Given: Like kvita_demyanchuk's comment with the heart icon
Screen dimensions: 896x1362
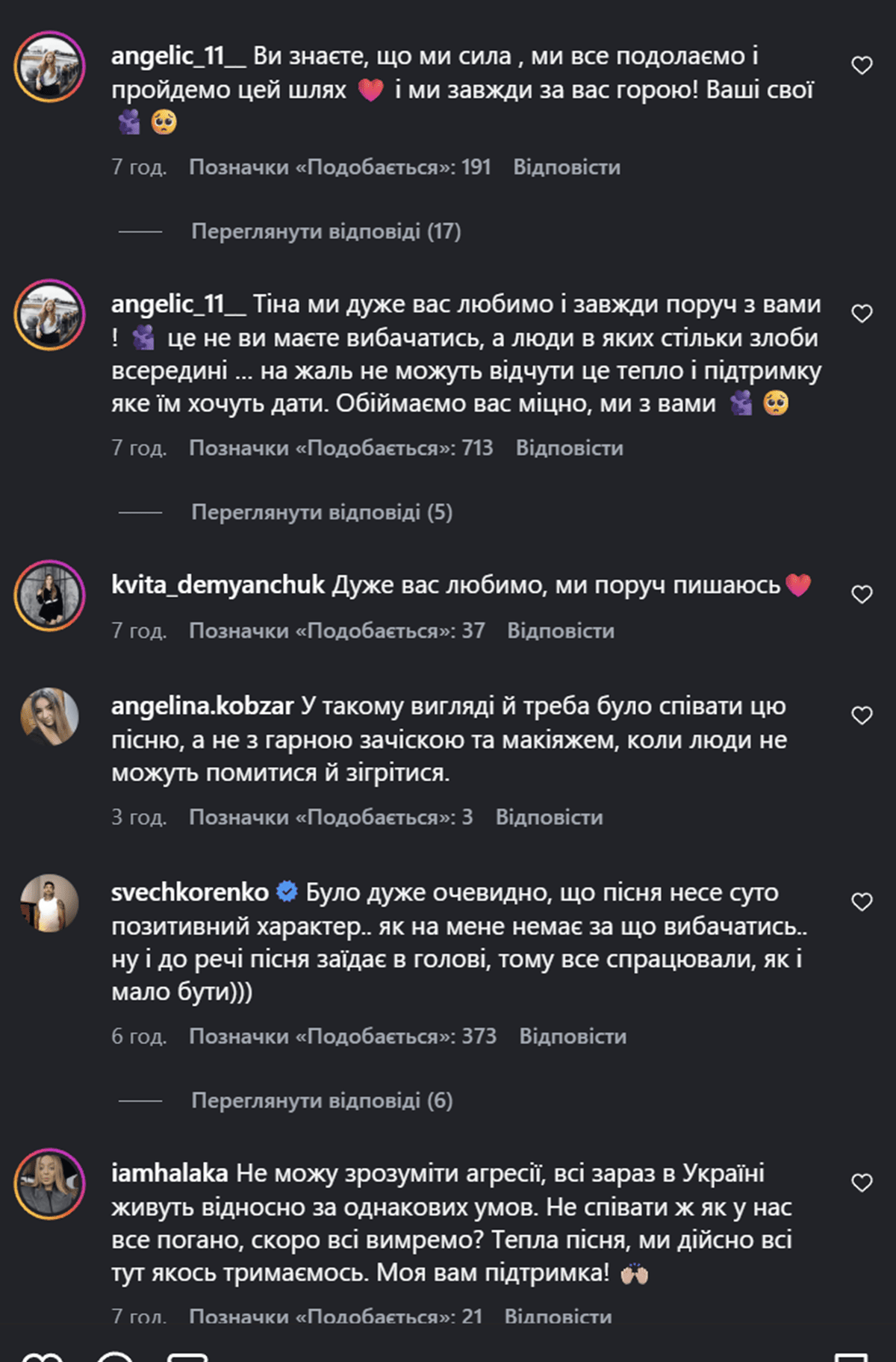Looking at the screenshot, I should [x=862, y=594].
